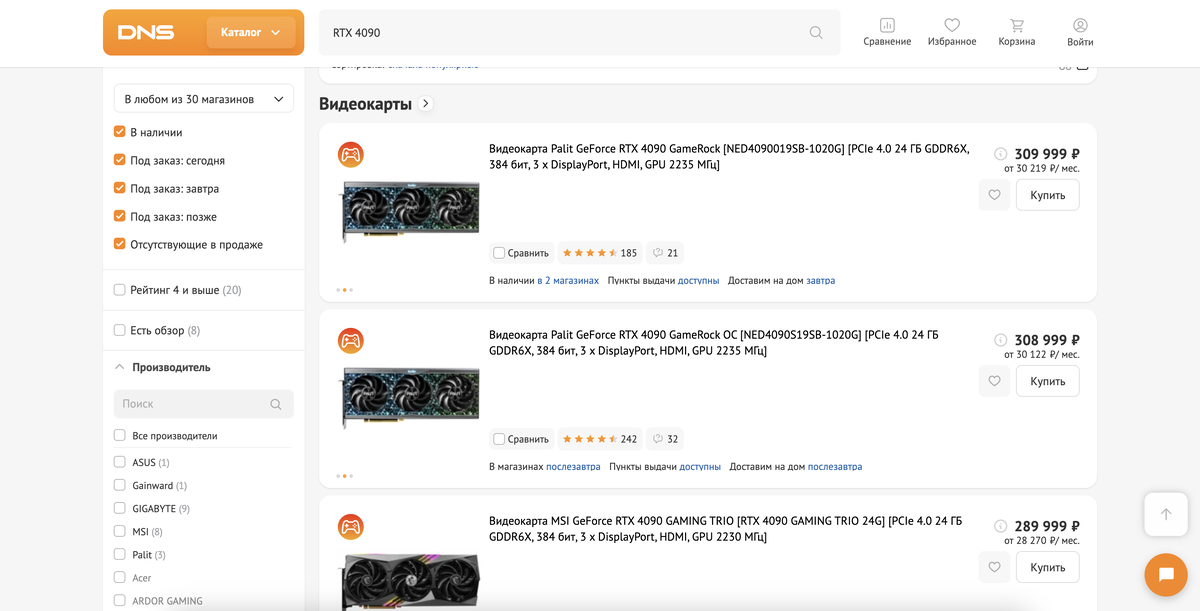Open 32 comments on Palit GameRock OC
The image size is (1200, 611).
pyautogui.click(x=665, y=439)
